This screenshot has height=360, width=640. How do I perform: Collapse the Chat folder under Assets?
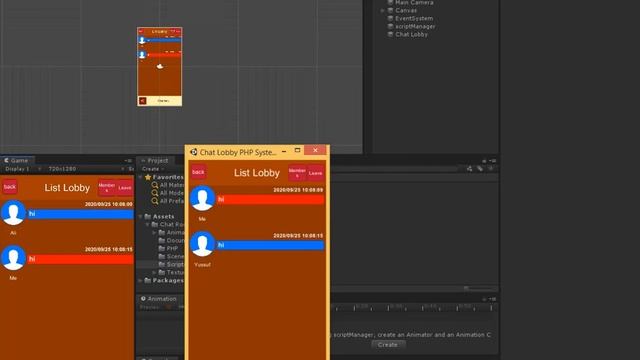(148, 225)
